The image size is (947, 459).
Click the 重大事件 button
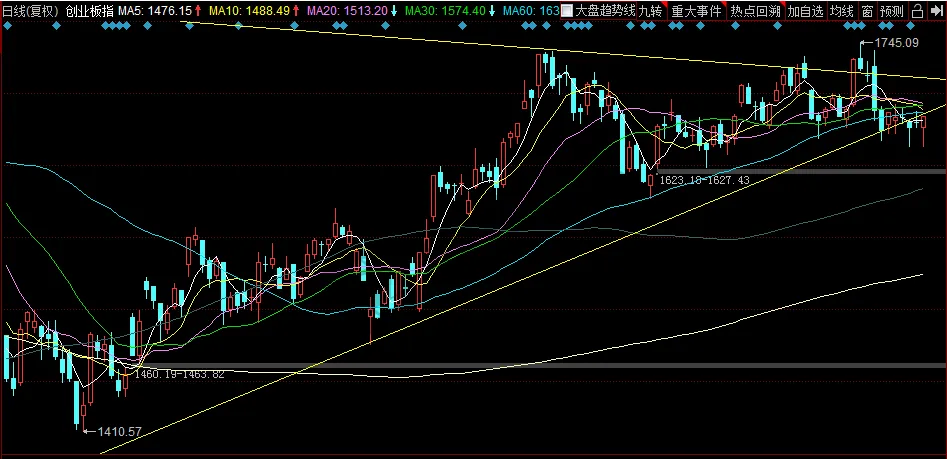pyautogui.click(x=696, y=11)
